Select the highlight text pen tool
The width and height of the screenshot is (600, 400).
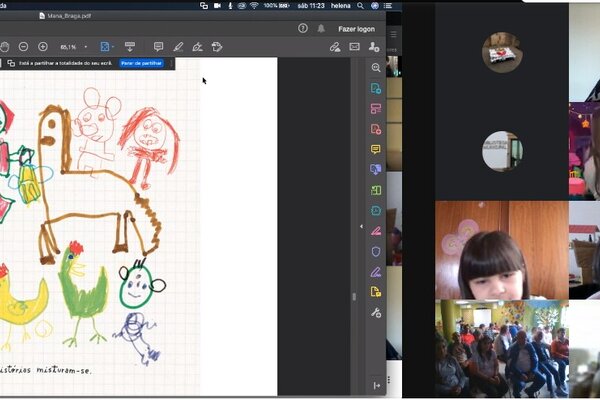click(x=178, y=47)
